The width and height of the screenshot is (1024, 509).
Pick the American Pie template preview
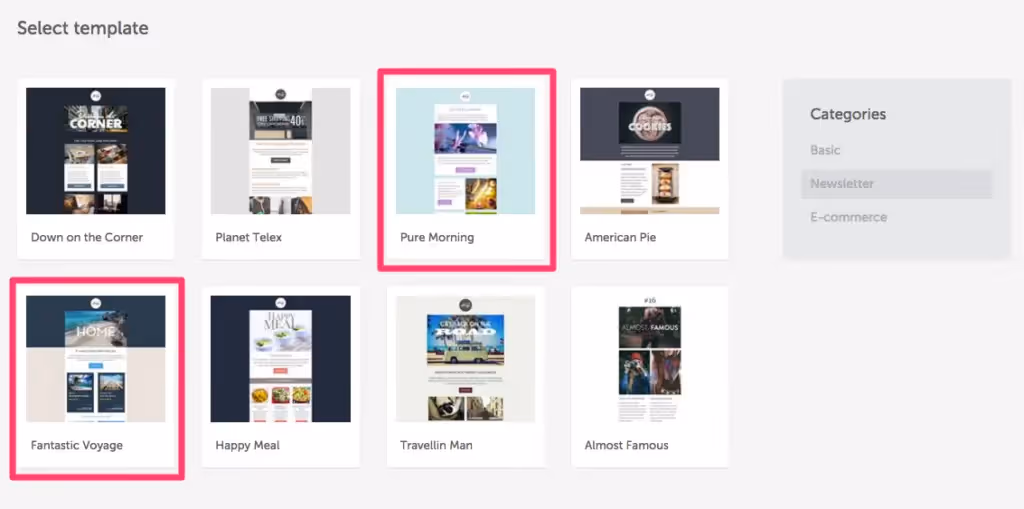click(650, 151)
